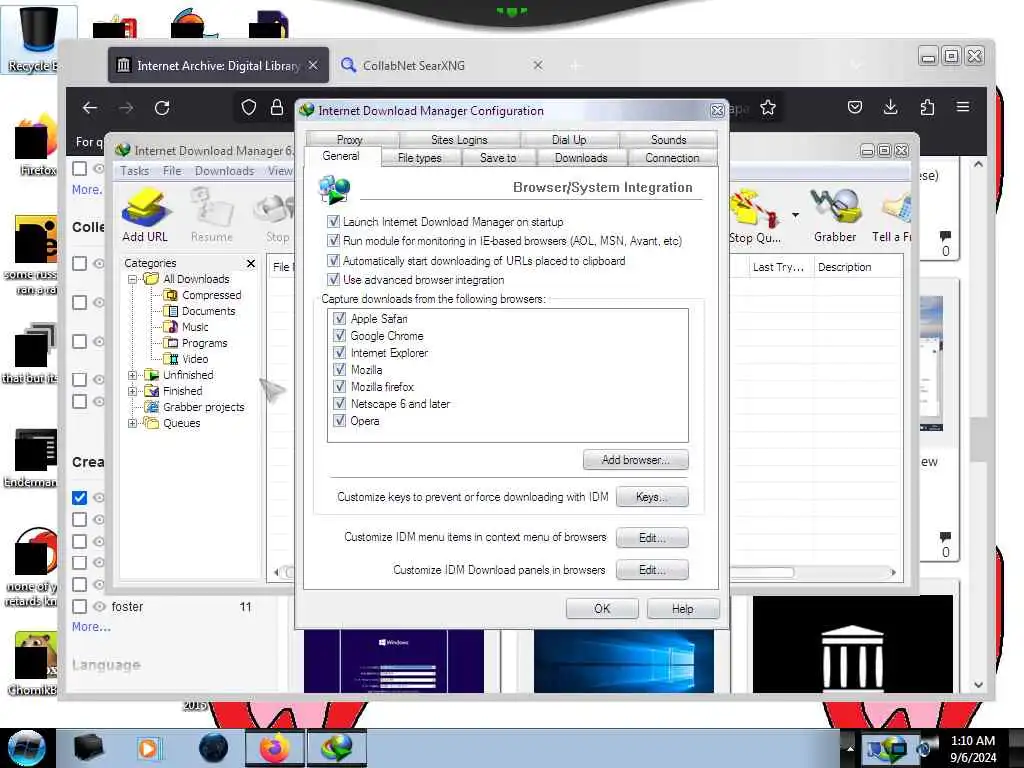Screen dimensions: 1024x768
Task: Click Stop Queue icon in IDM toolbar
Action: (x=755, y=217)
